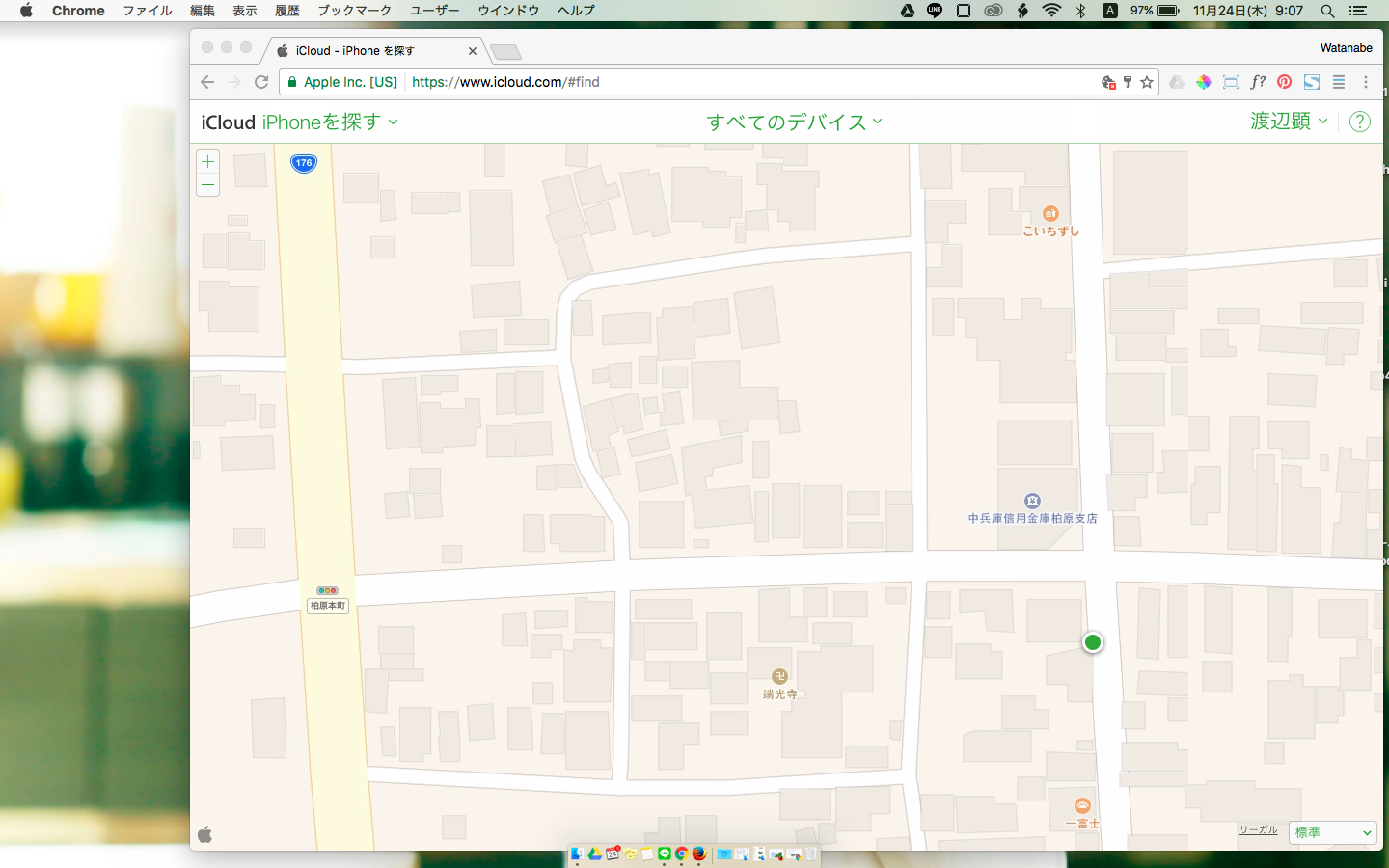Click the Apple Inc. [US] security badge
The height and width of the screenshot is (868, 1389).
(x=342, y=82)
